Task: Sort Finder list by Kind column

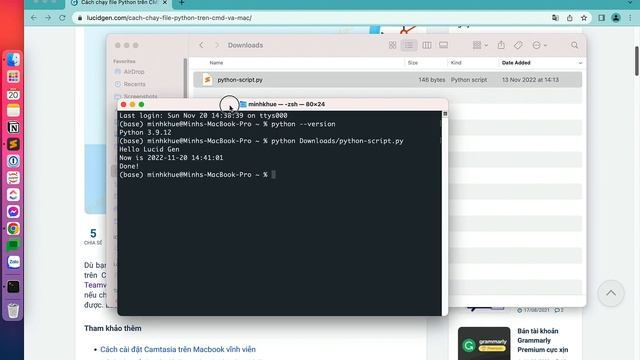Action: pyautogui.click(x=456, y=63)
